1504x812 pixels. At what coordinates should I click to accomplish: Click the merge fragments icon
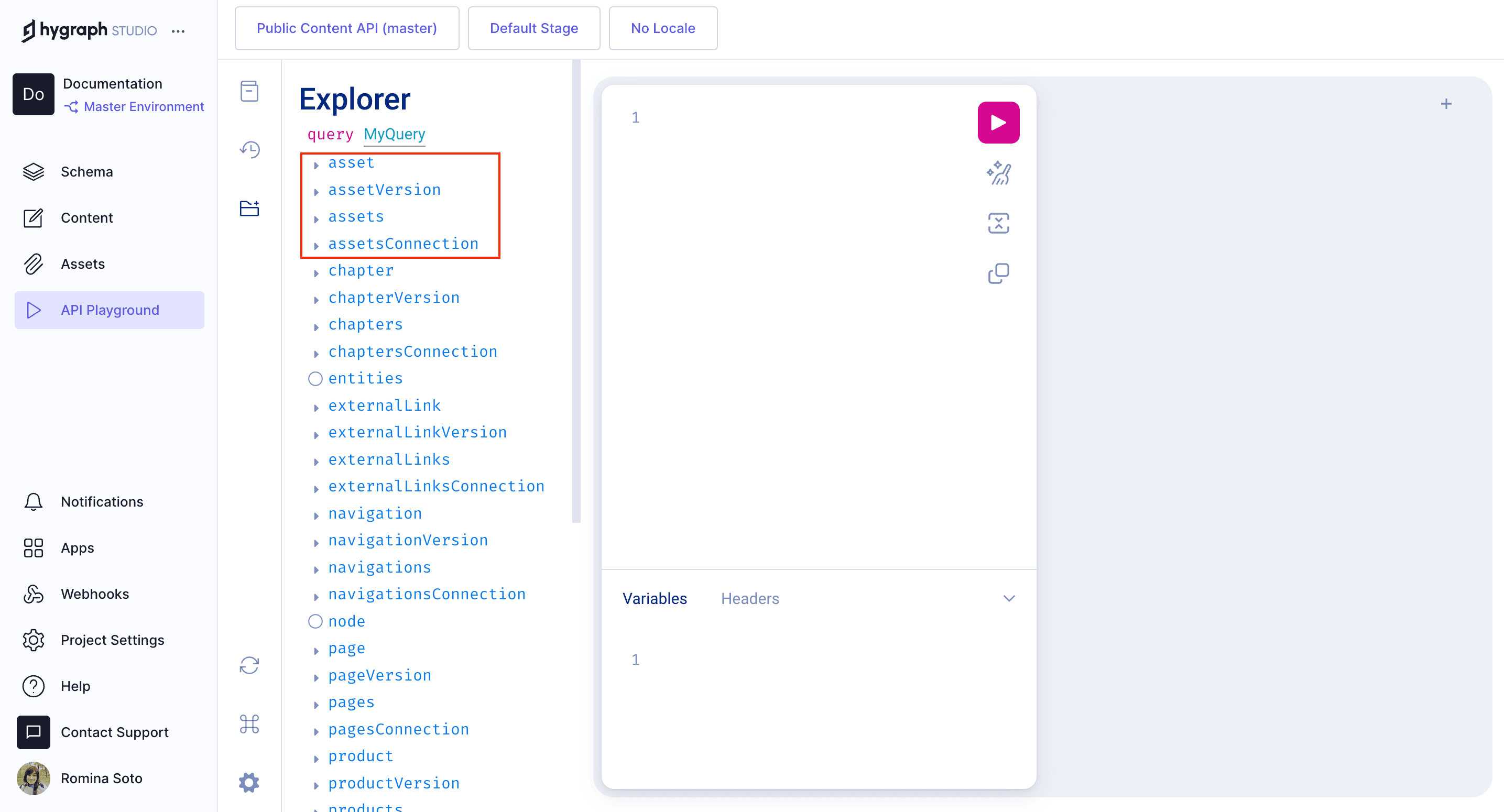[998, 223]
